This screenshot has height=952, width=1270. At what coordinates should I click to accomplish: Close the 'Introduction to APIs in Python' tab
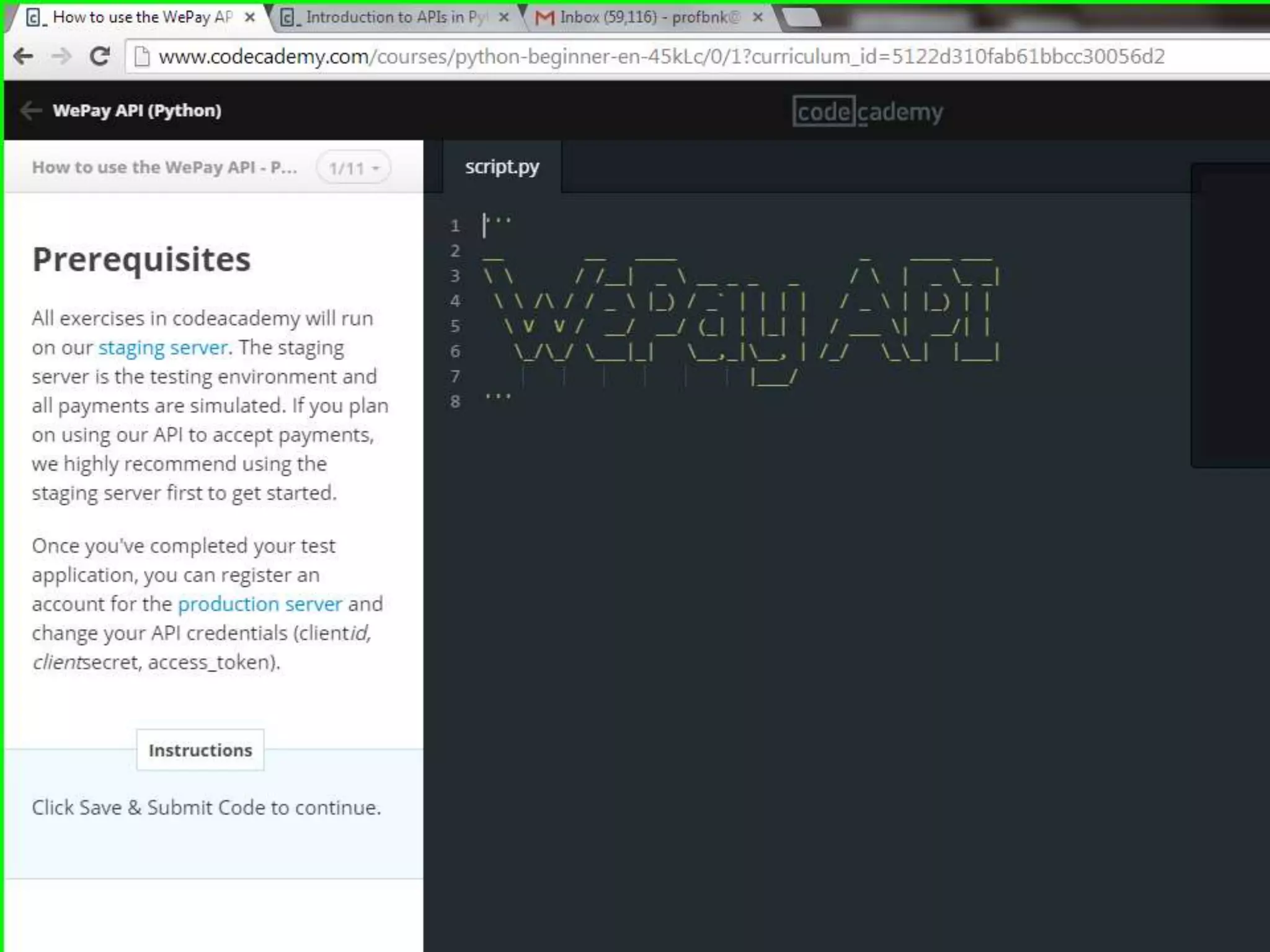point(504,17)
